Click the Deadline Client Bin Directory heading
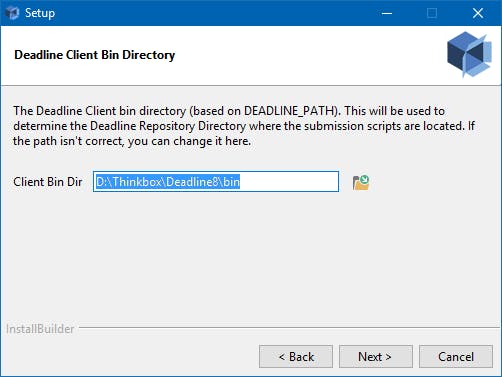 click(x=94, y=55)
